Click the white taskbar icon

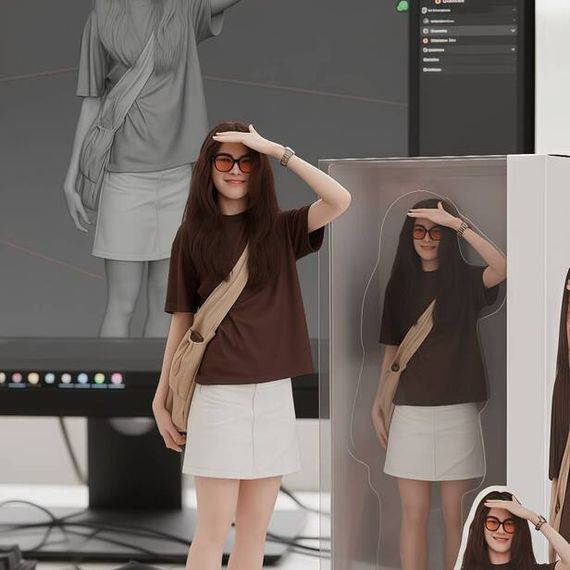66,378
